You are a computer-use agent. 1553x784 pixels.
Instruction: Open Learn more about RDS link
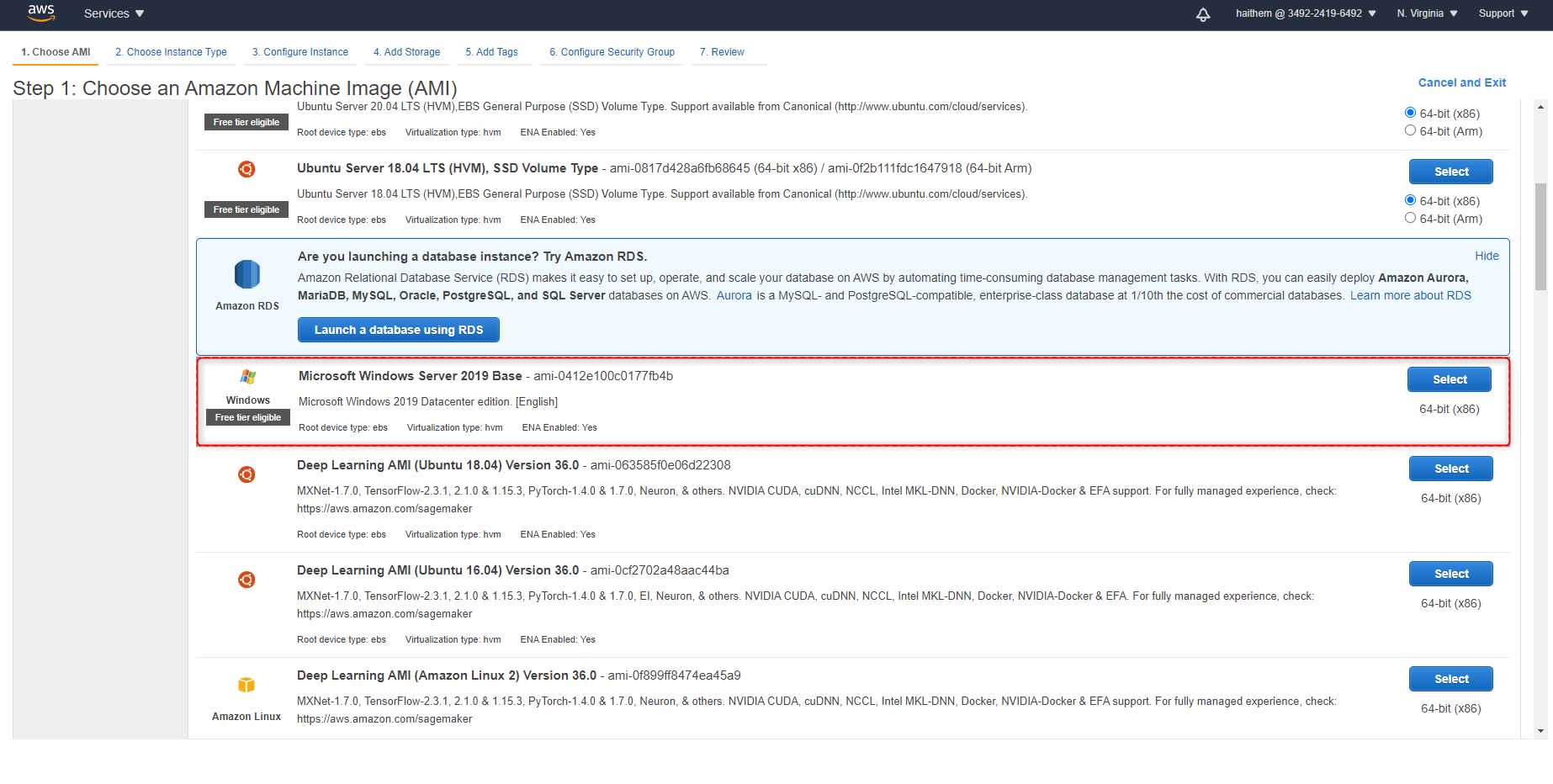point(1411,295)
